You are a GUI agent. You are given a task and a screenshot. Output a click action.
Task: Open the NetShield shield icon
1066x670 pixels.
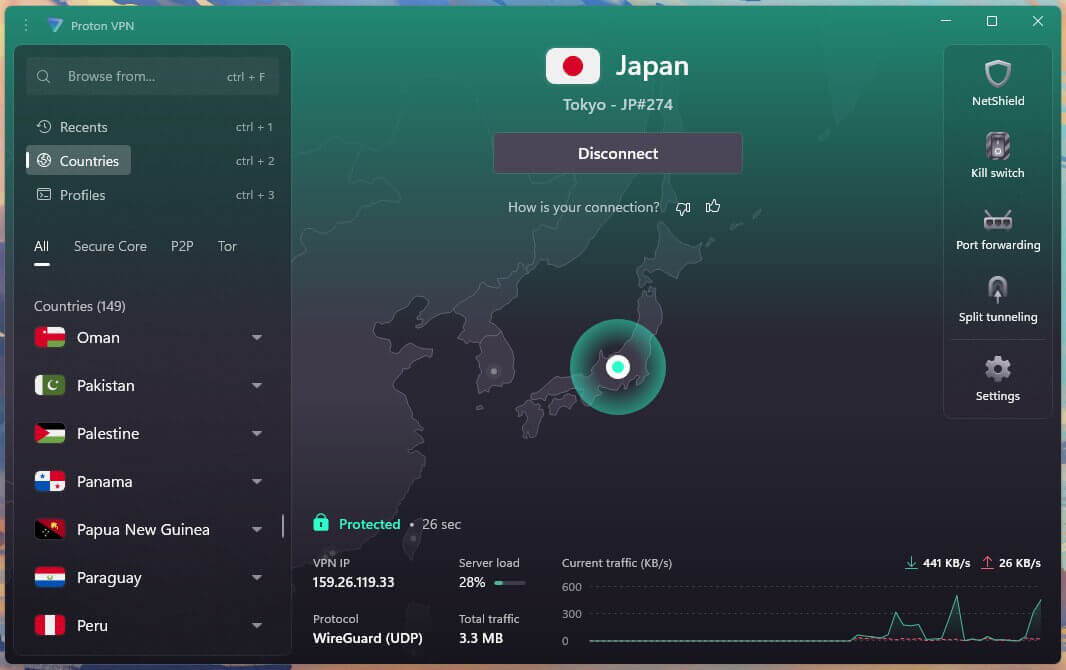point(997,73)
